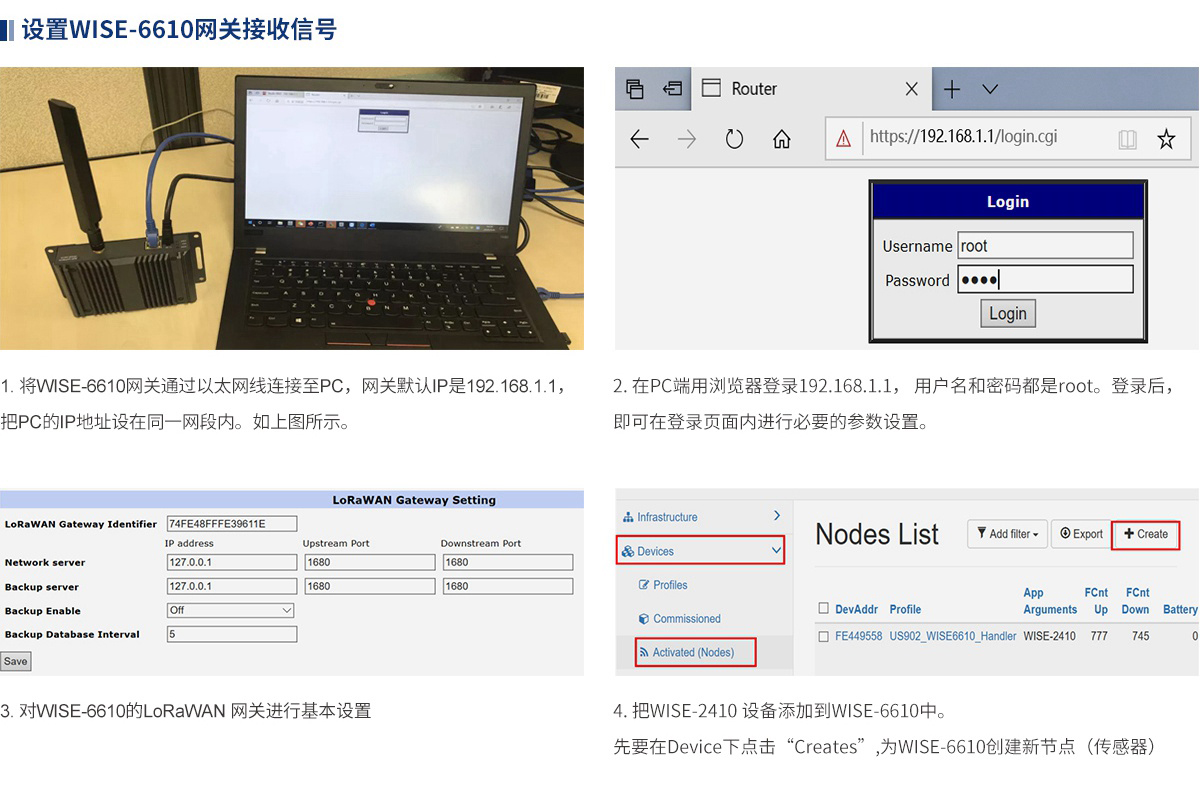The width and height of the screenshot is (1200, 793).
Task: Click the browser address bar URL
Action: tap(963, 137)
